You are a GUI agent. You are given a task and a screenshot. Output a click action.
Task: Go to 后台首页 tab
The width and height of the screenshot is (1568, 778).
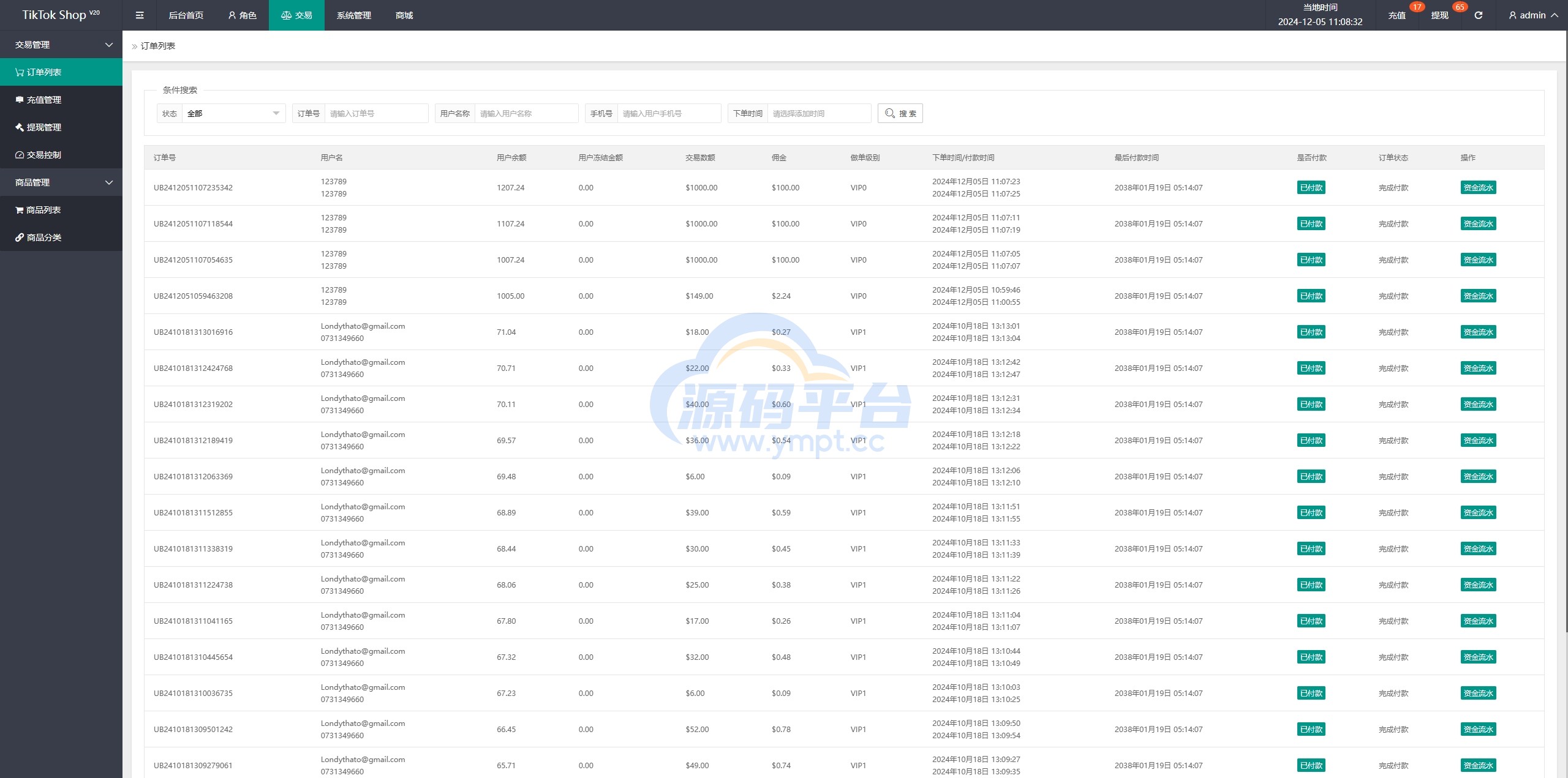pos(186,15)
